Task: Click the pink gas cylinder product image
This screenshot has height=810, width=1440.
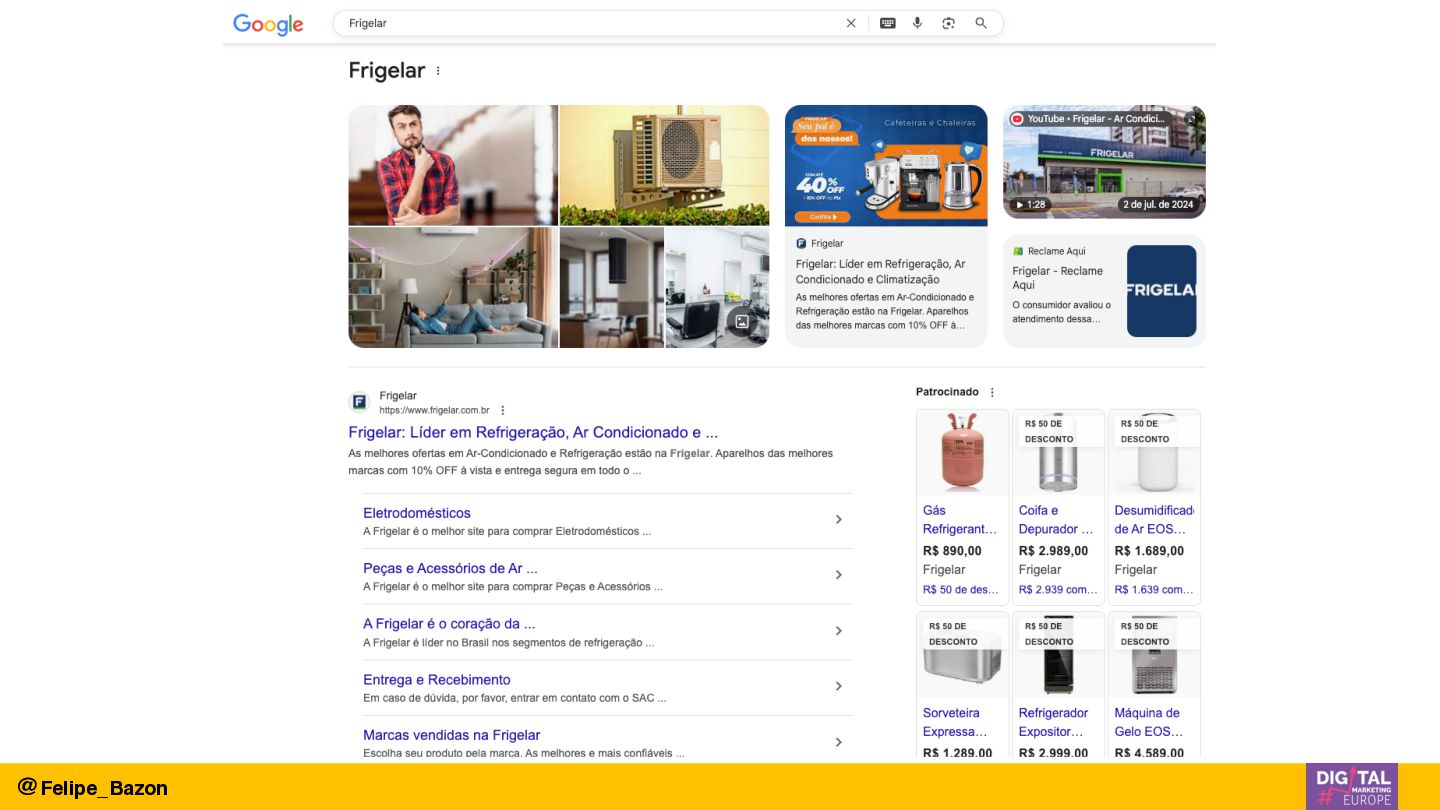Action: 962,452
